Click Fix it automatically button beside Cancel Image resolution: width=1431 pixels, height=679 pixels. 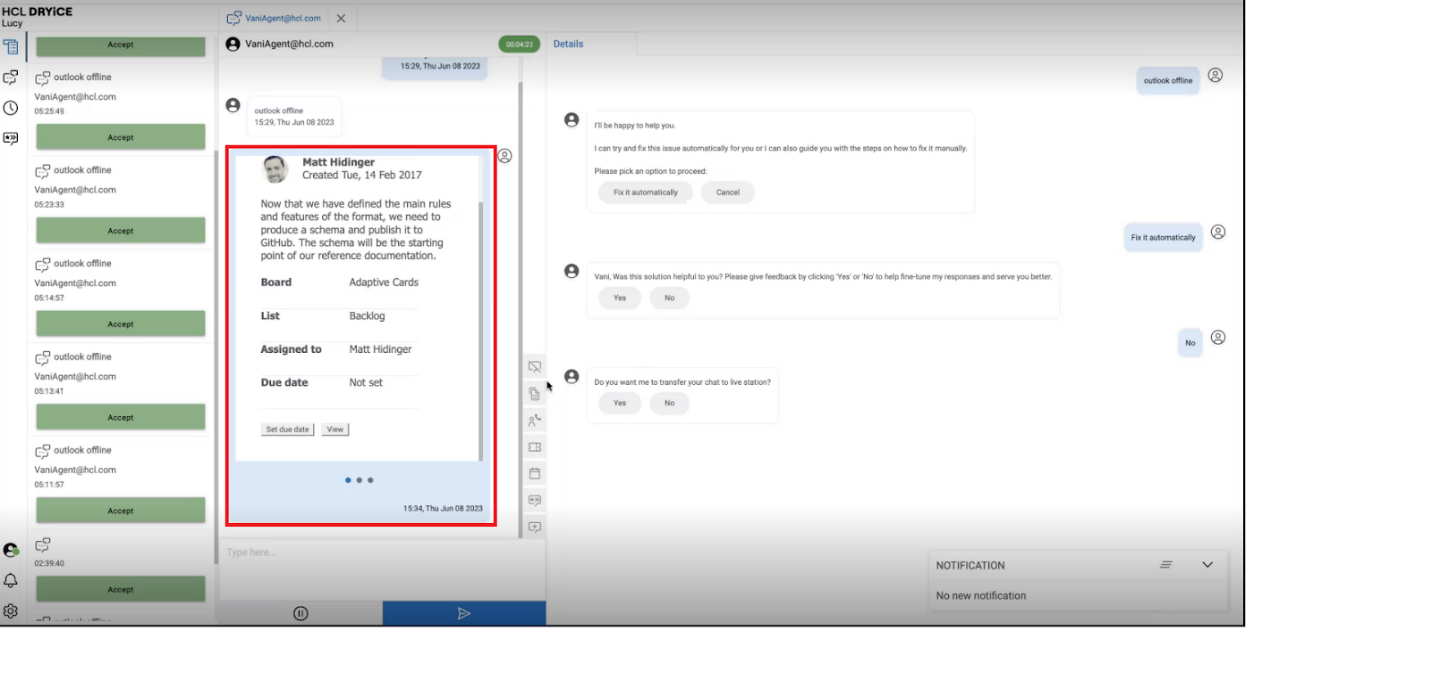(645, 192)
